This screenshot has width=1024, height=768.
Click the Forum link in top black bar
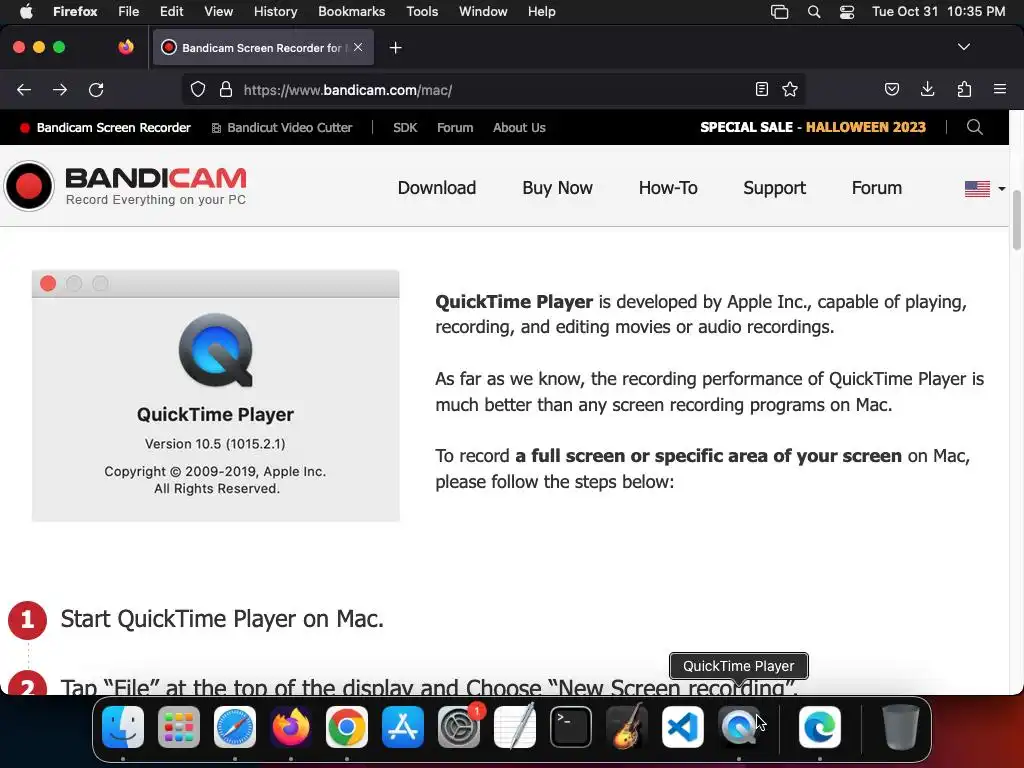[455, 128]
